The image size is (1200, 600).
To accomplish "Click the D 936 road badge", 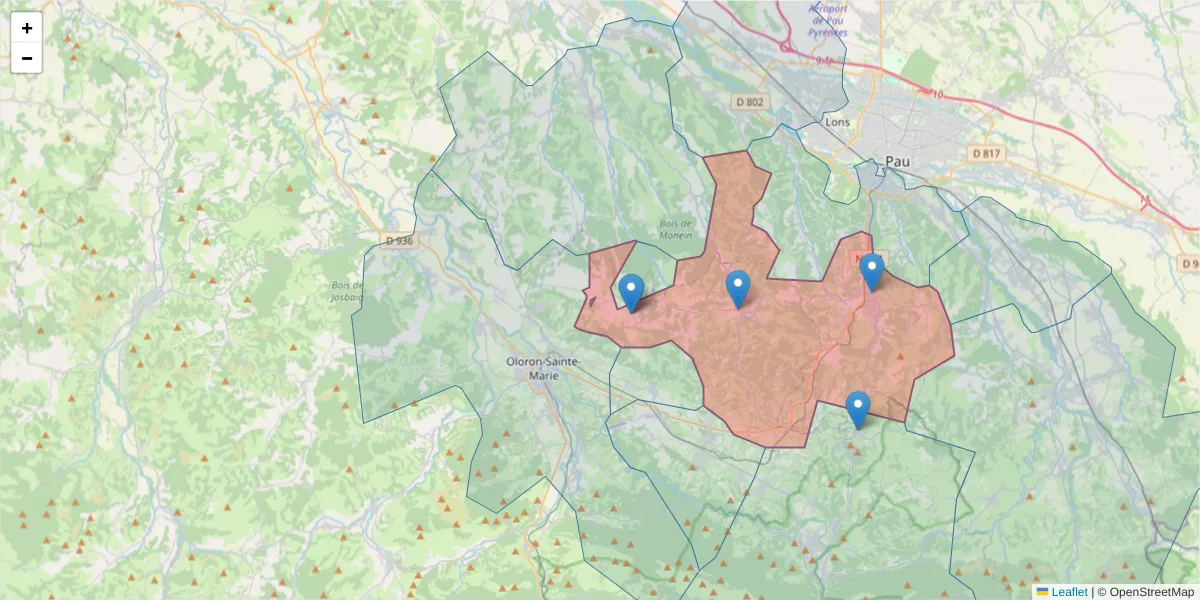I will (x=399, y=241).
